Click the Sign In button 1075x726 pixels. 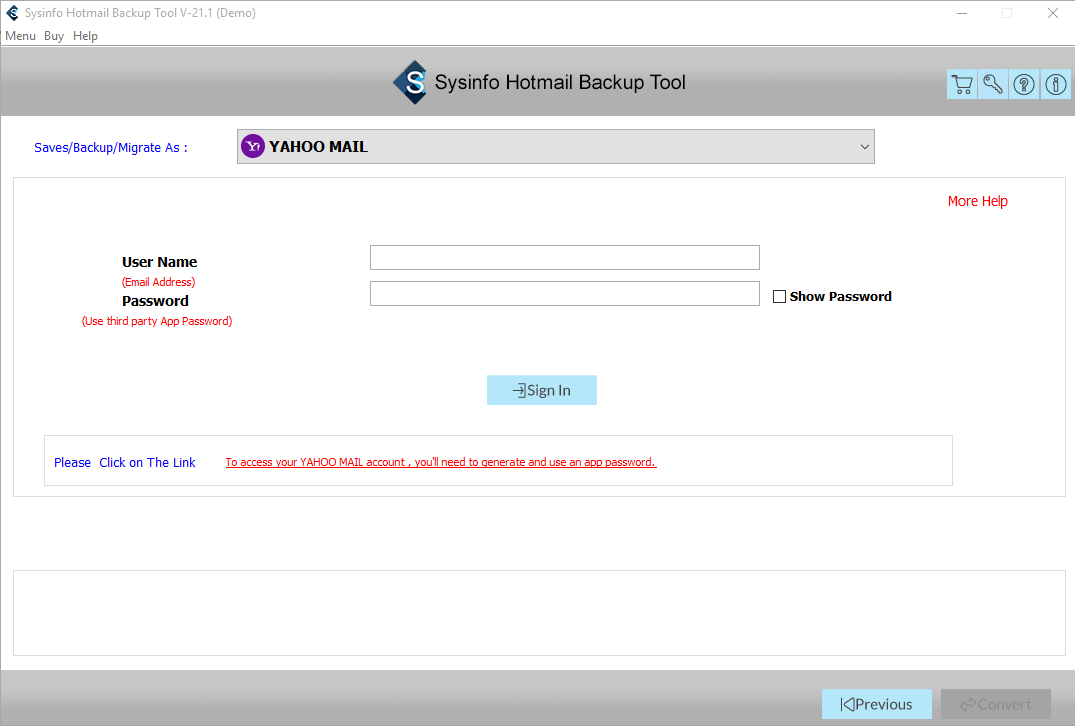point(542,390)
